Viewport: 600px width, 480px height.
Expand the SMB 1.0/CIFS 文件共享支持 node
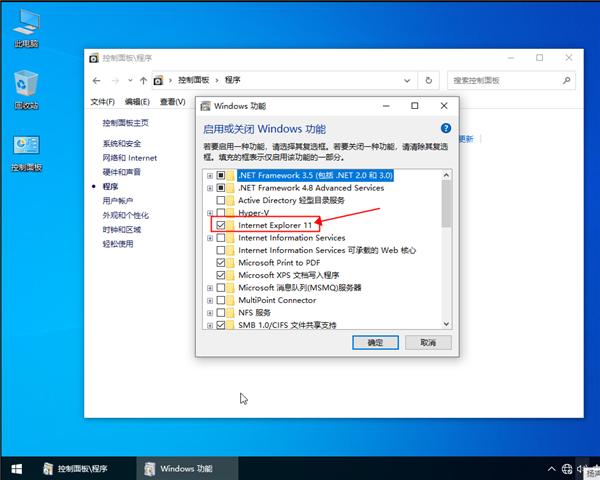(210, 325)
